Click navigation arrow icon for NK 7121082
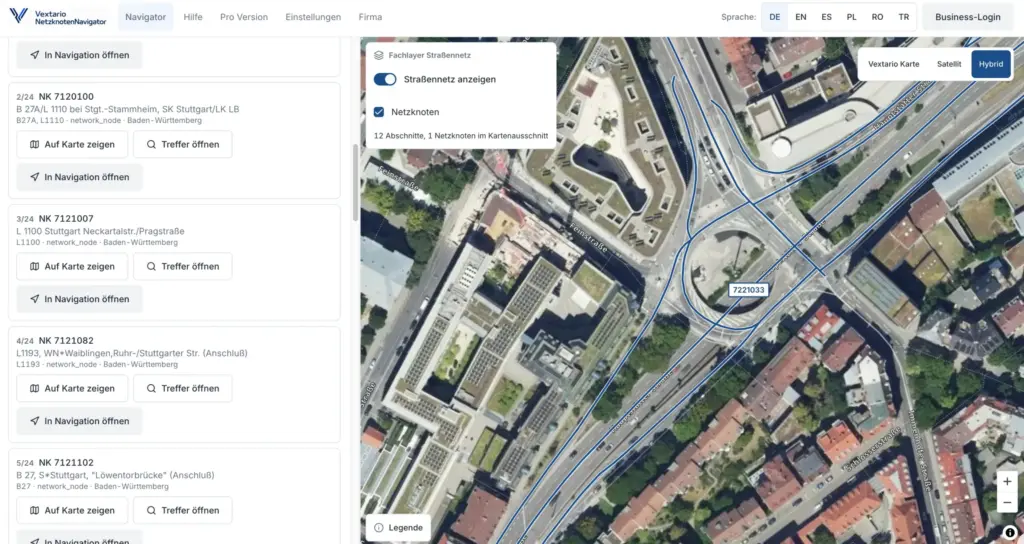Image resolution: width=1024 pixels, height=544 pixels. pos(35,421)
